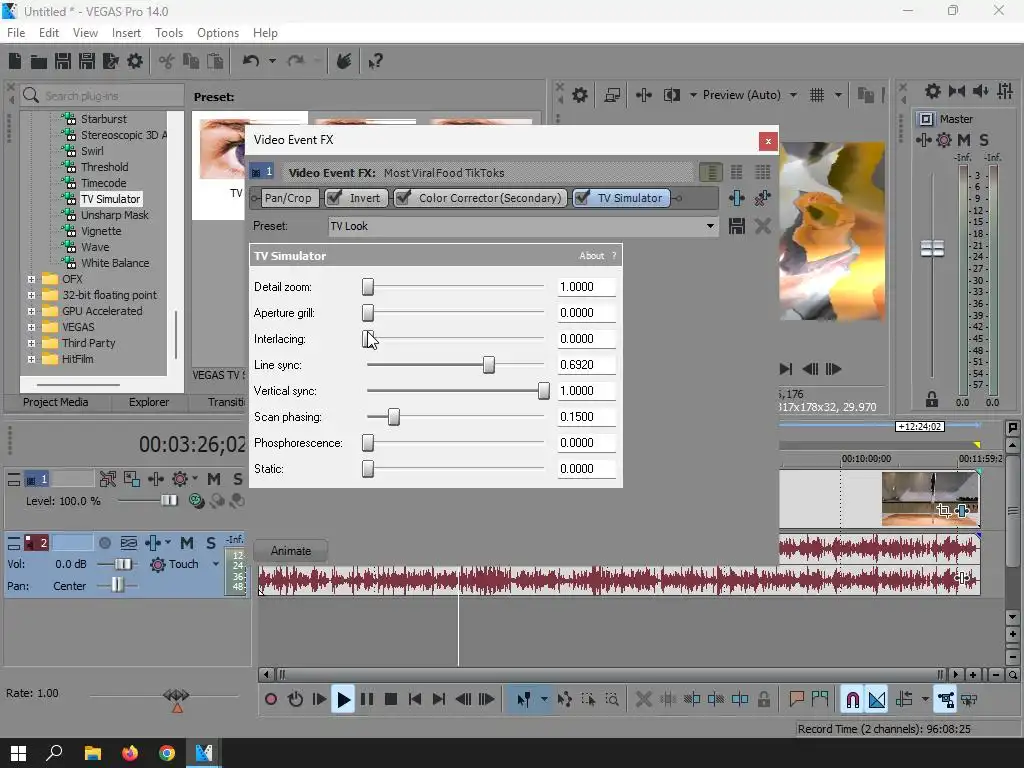Switch to the Explorer tab
Screen dimensions: 1024x768
click(x=149, y=402)
